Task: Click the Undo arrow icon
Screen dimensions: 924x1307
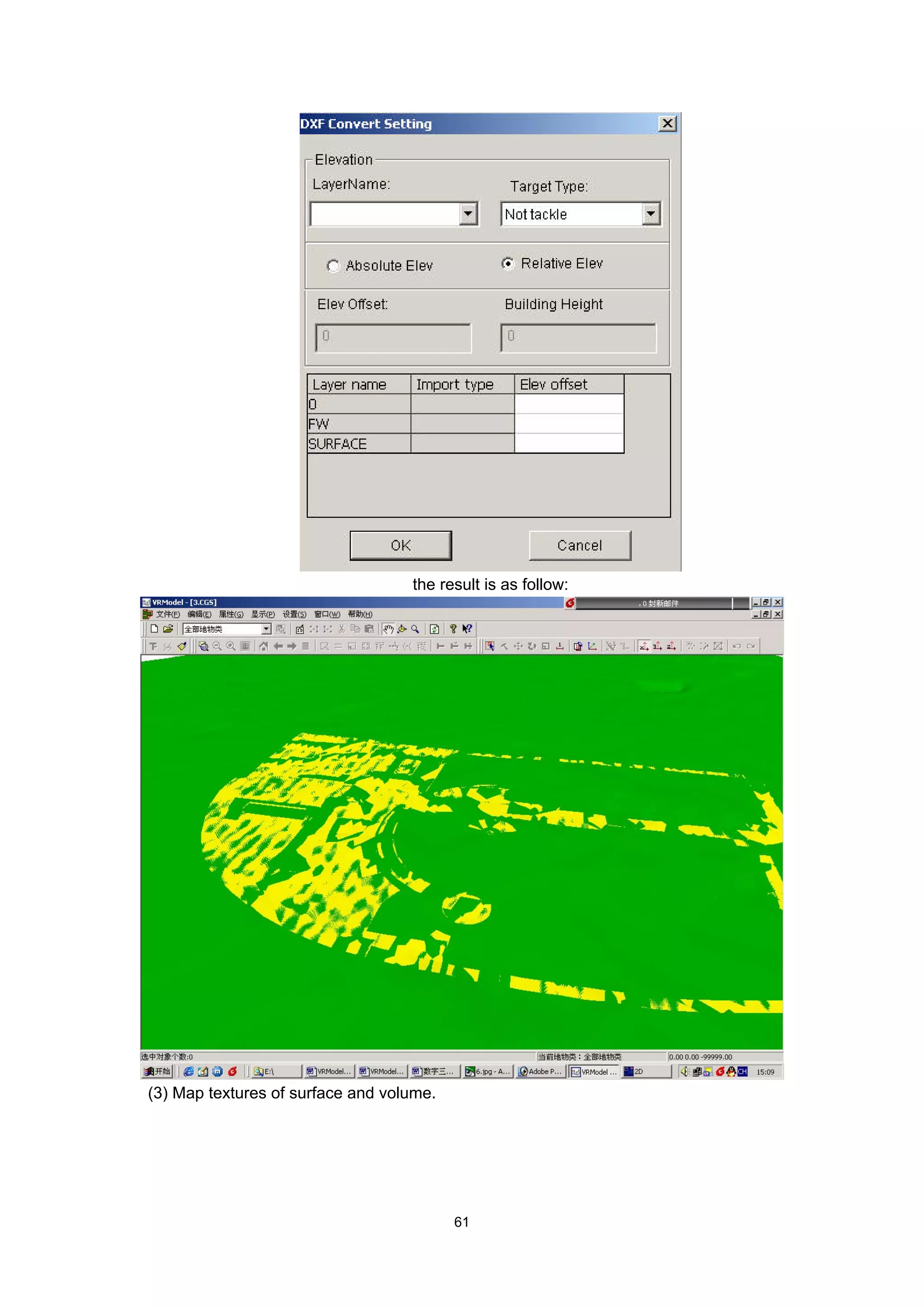Action: [x=737, y=646]
